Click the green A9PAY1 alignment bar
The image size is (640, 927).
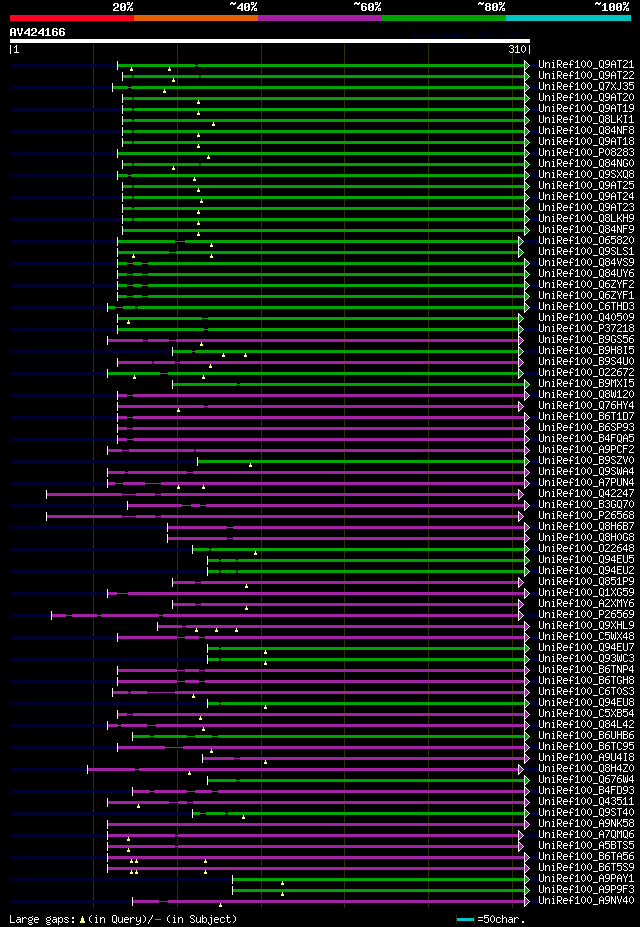pos(379,879)
